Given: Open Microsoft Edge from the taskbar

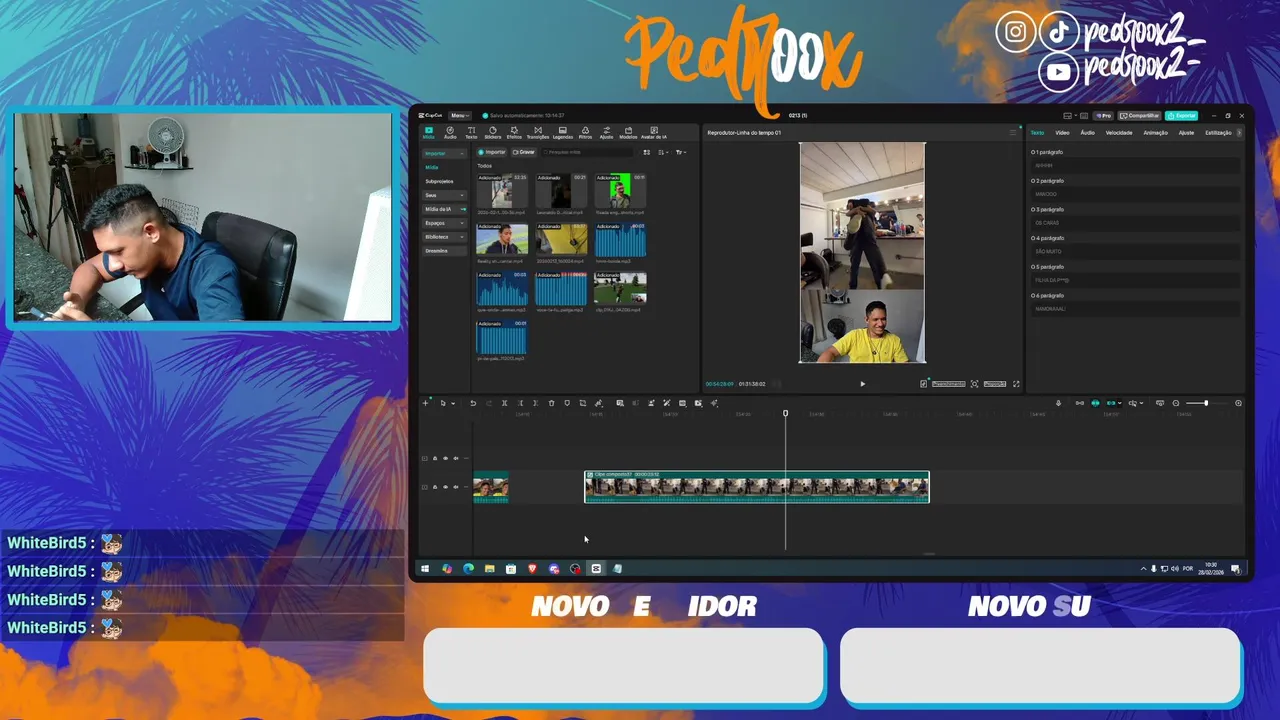Looking at the screenshot, I should pos(468,568).
